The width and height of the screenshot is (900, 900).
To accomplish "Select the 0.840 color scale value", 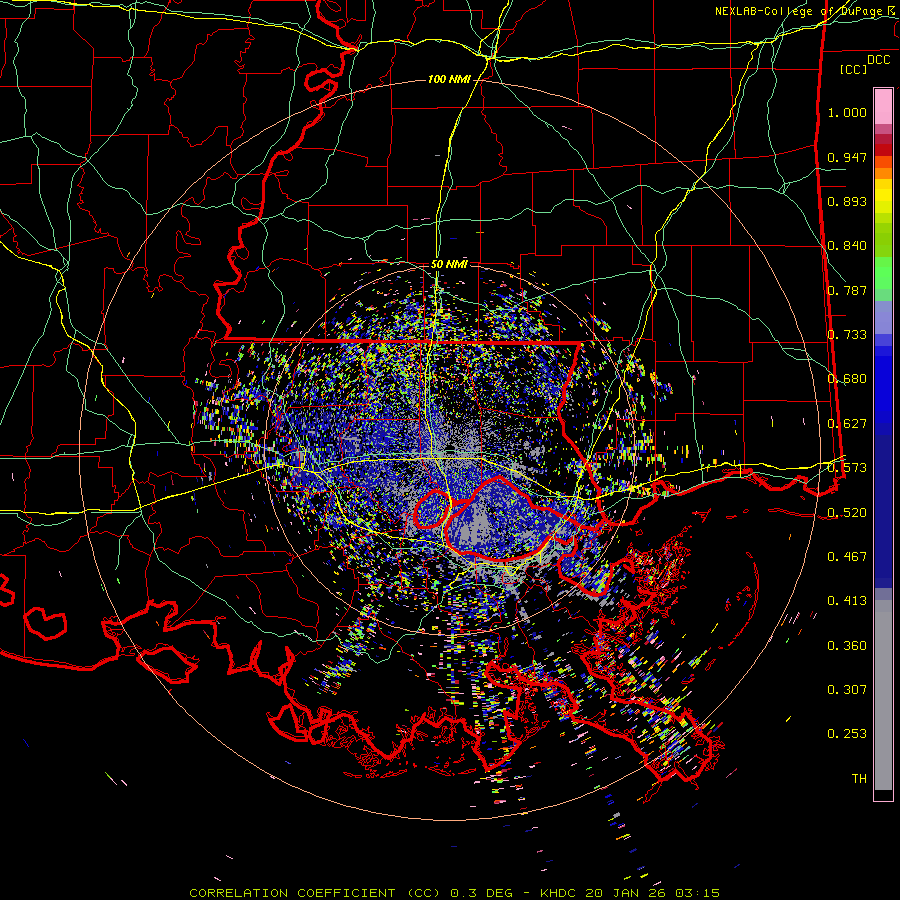I will click(x=847, y=246).
